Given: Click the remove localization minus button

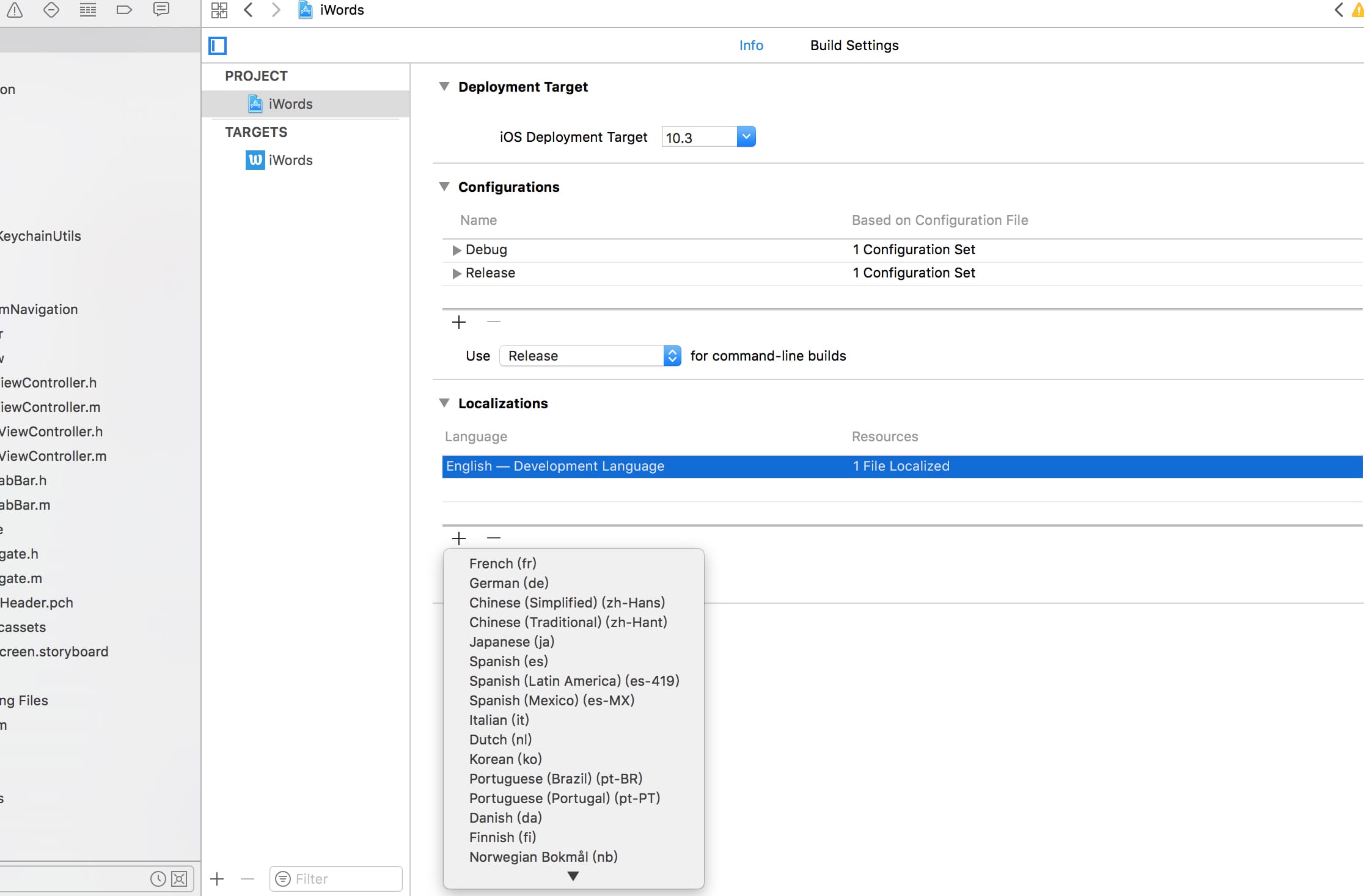Looking at the screenshot, I should (494, 538).
